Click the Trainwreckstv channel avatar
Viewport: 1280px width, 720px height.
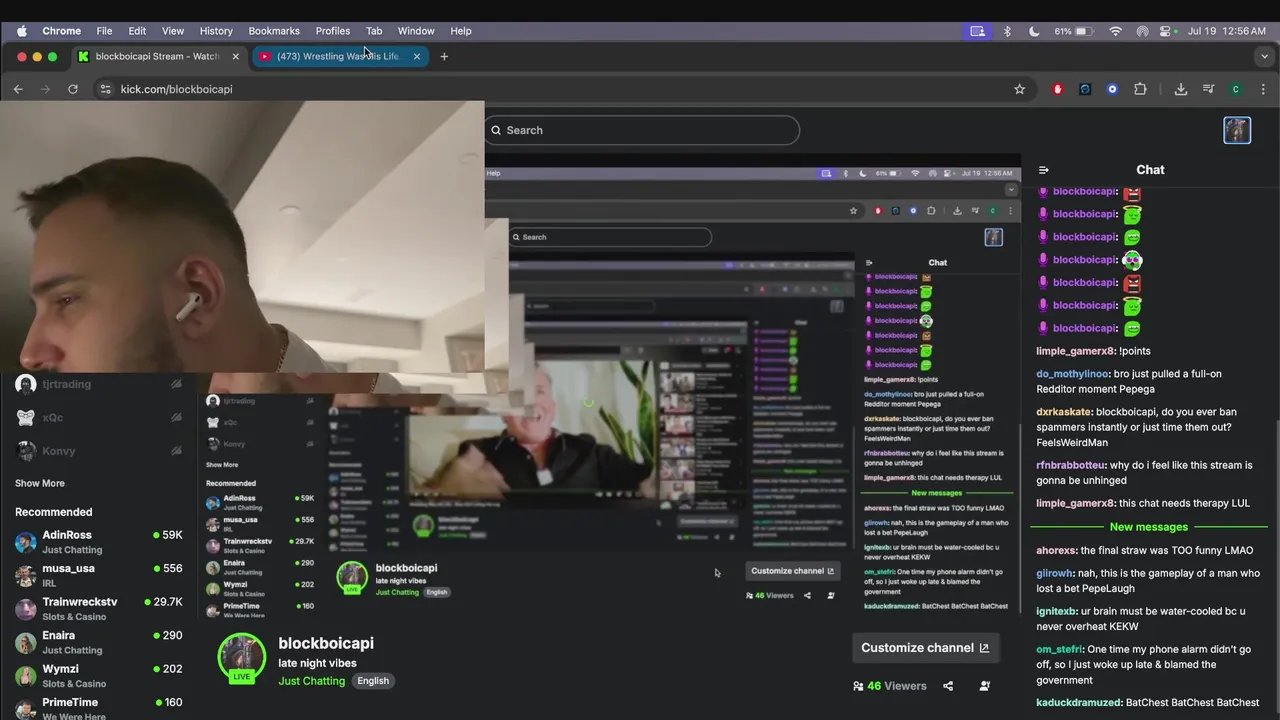coord(26,609)
